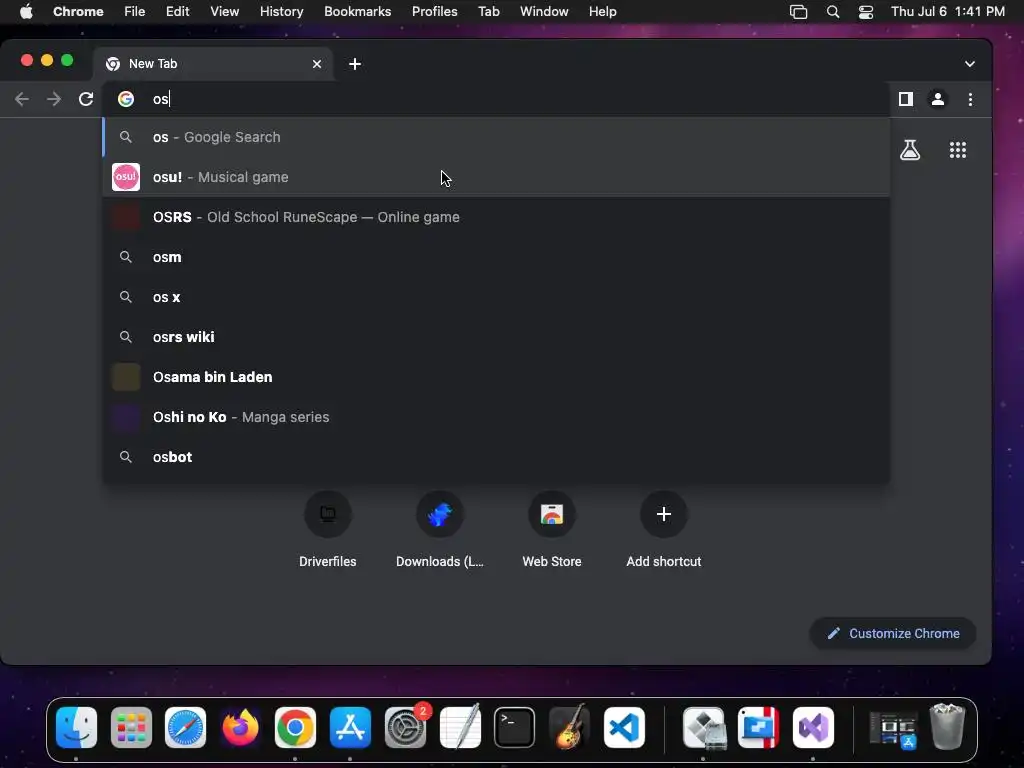Reload the page
1024x768 pixels.
[x=86, y=99]
